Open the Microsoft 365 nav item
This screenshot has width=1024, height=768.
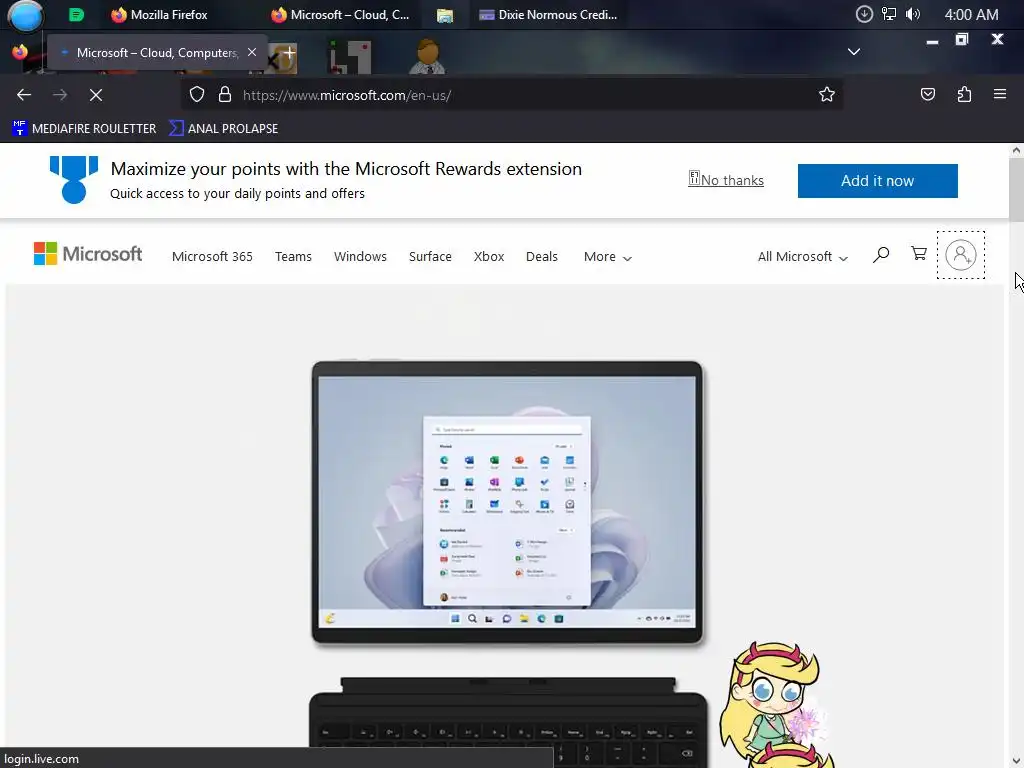pyautogui.click(x=212, y=257)
